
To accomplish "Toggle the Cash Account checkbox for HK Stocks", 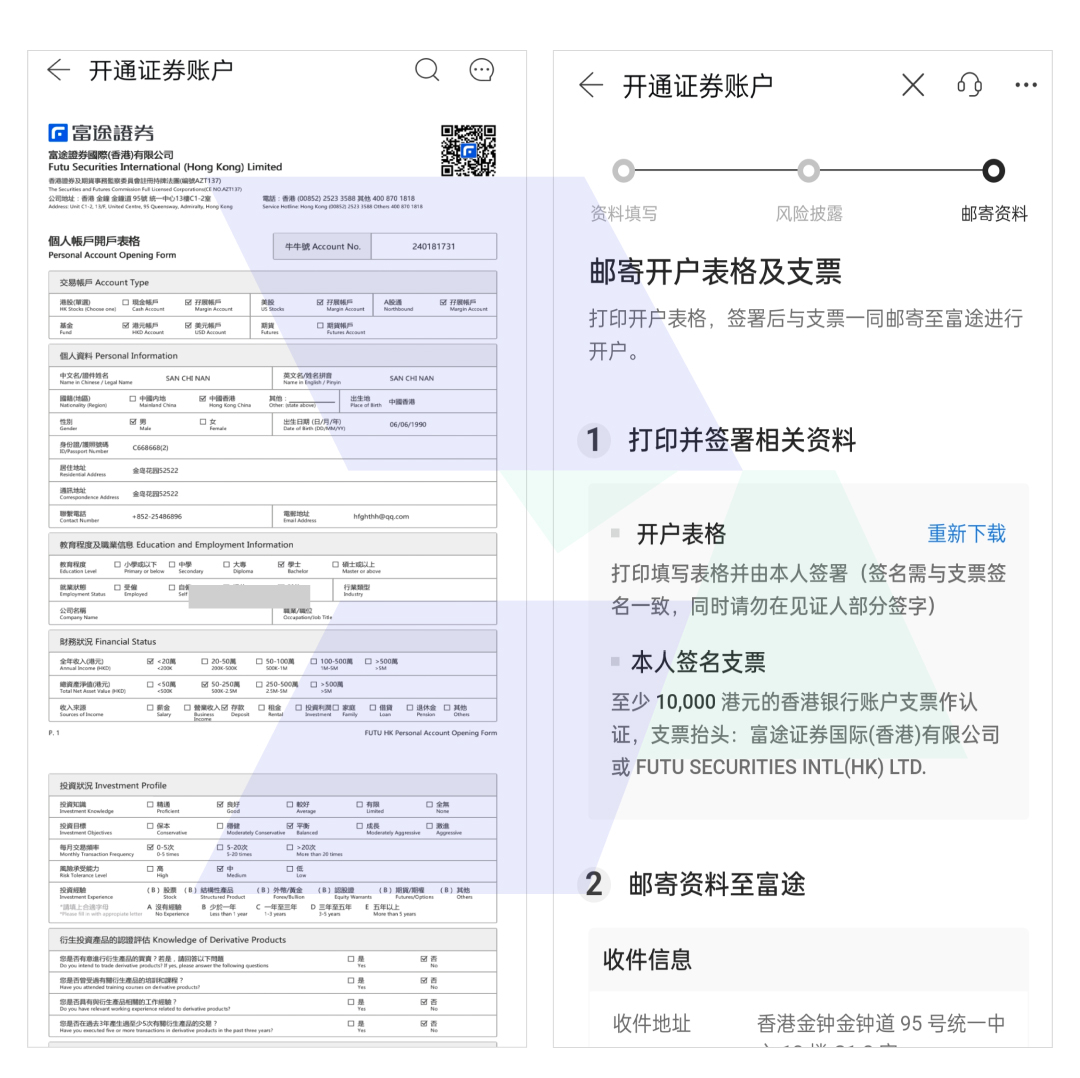I will coord(125,302).
